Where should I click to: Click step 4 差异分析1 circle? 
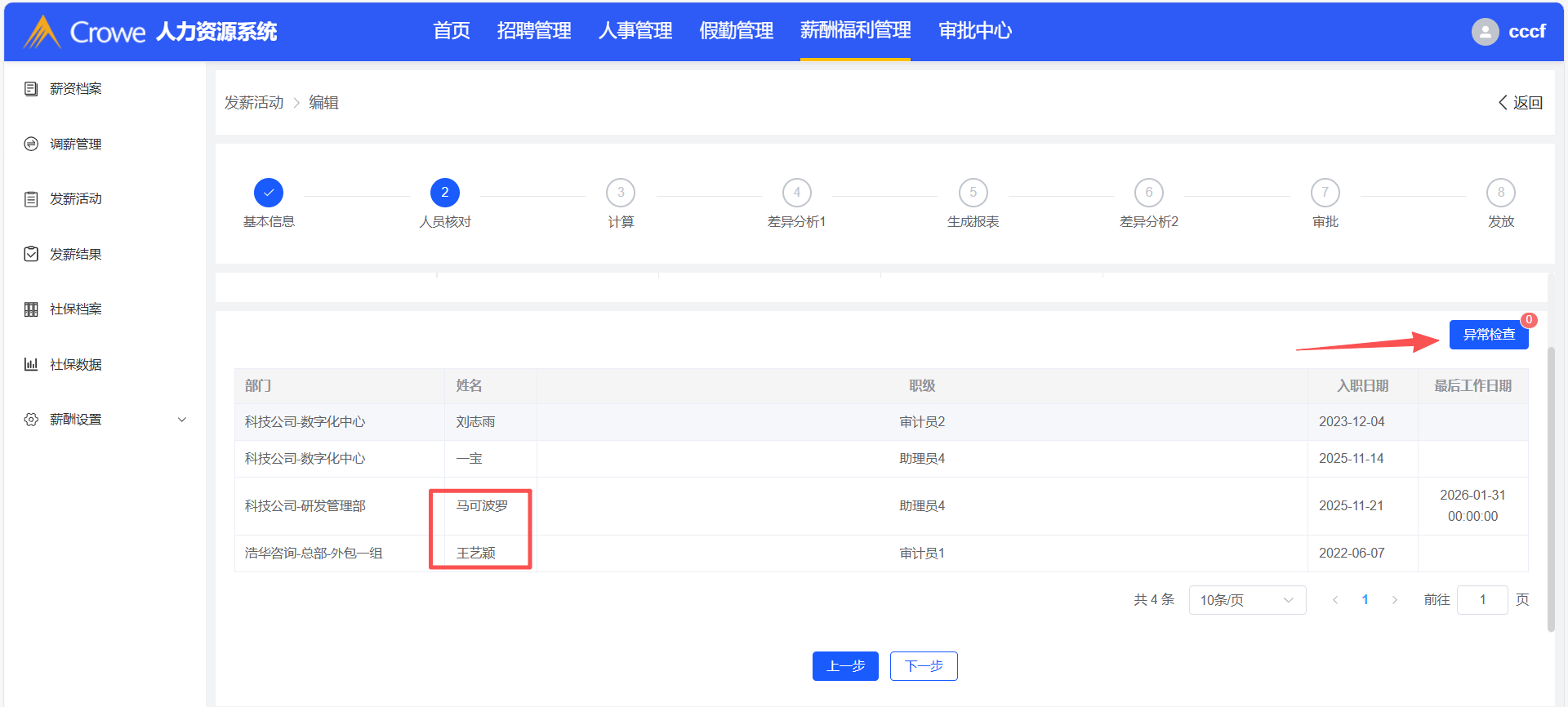[x=797, y=193]
